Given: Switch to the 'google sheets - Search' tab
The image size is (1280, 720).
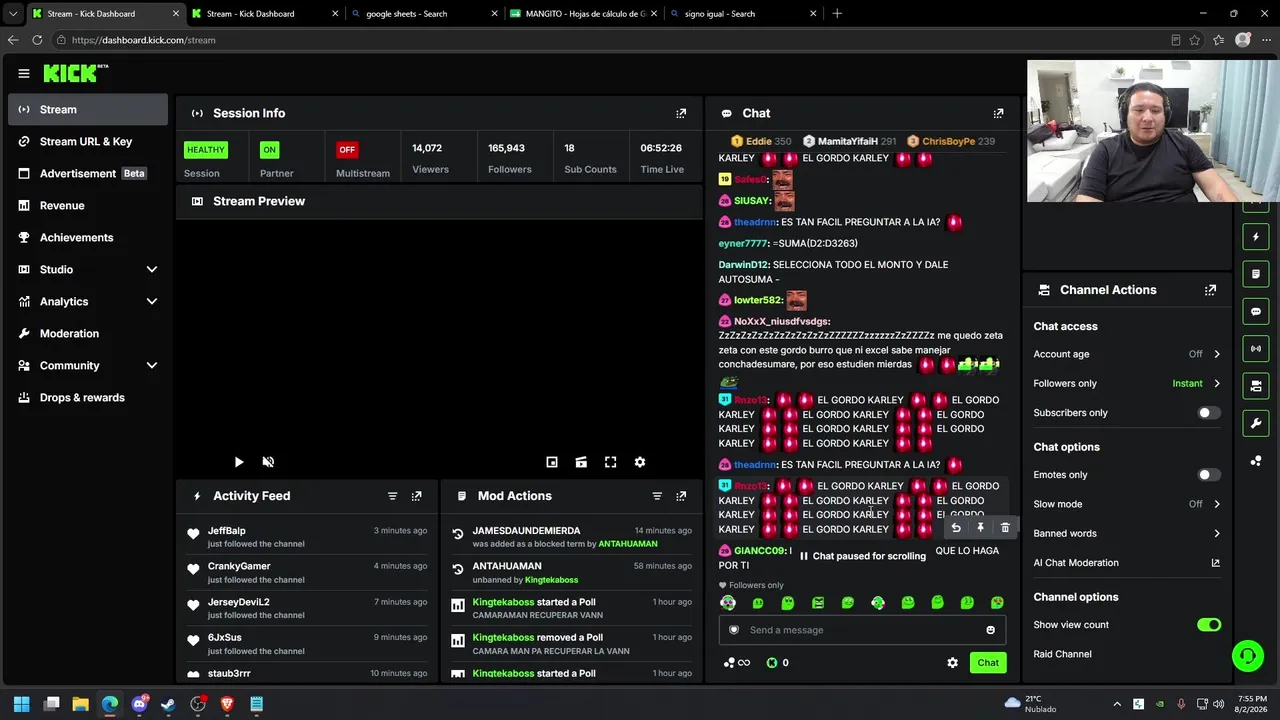Looking at the screenshot, I should (x=422, y=14).
